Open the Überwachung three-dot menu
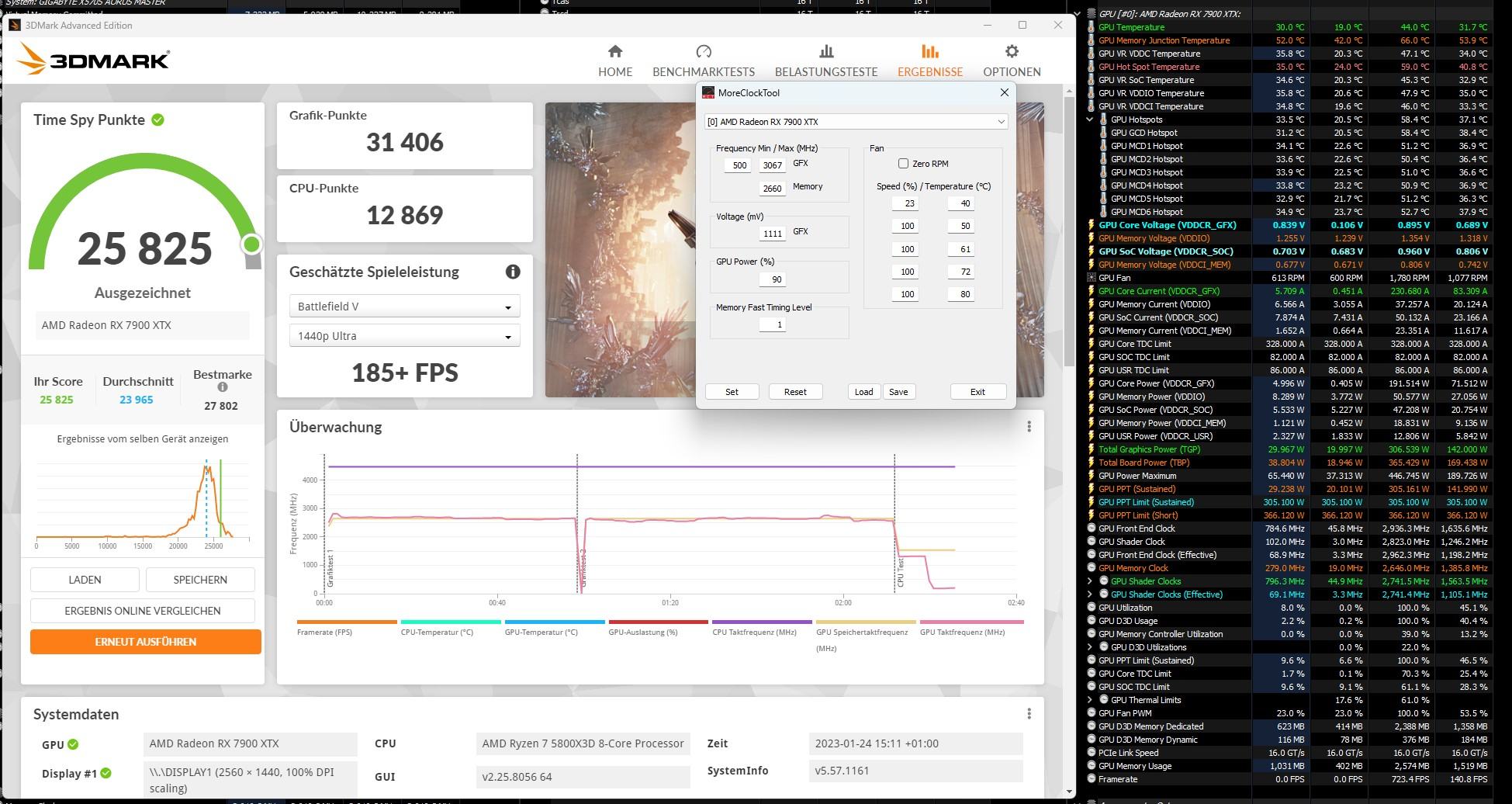Viewport: 1512px width, 804px height. [1029, 427]
